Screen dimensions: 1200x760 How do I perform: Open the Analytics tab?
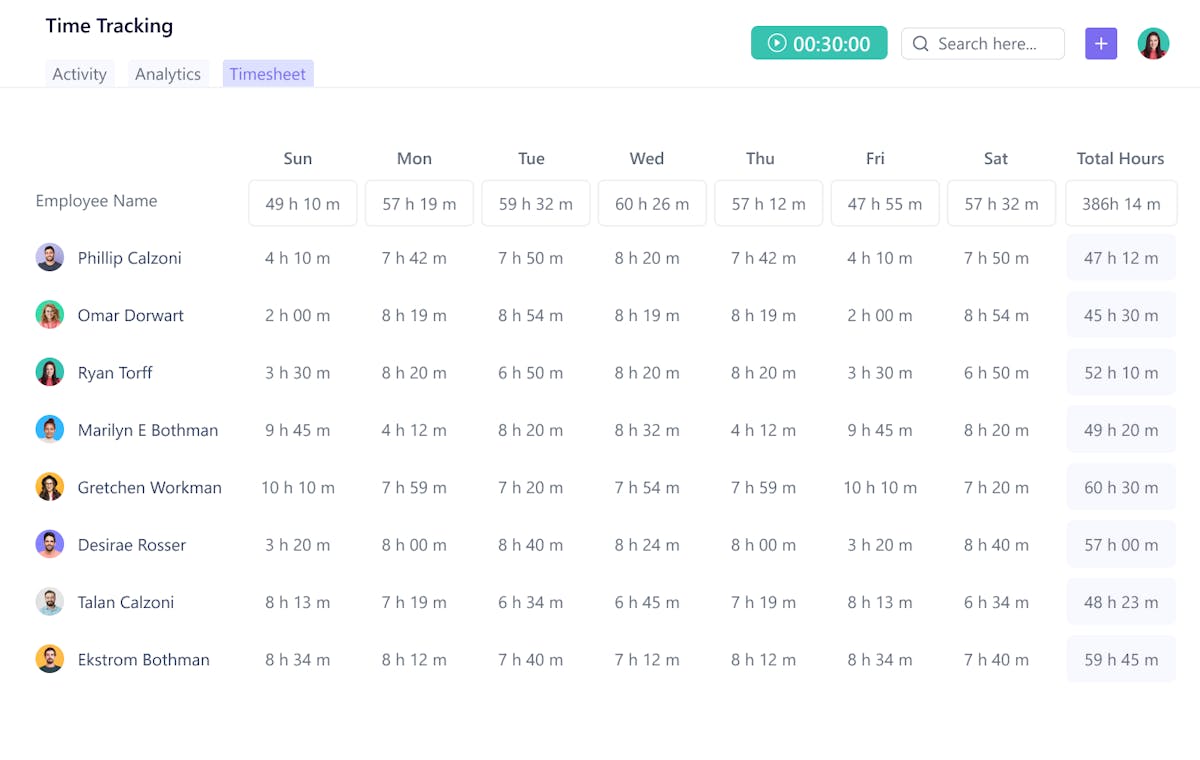pos(168,73)
